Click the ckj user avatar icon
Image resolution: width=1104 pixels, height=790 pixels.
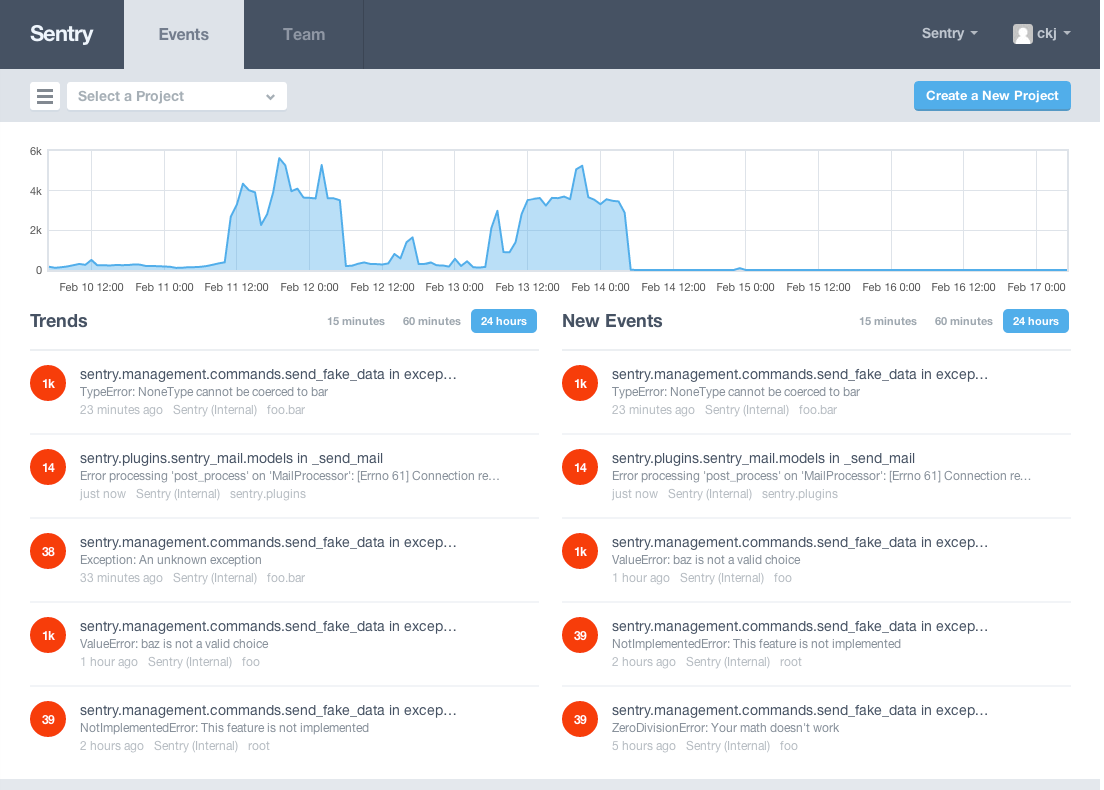(x=1022, y=34)
